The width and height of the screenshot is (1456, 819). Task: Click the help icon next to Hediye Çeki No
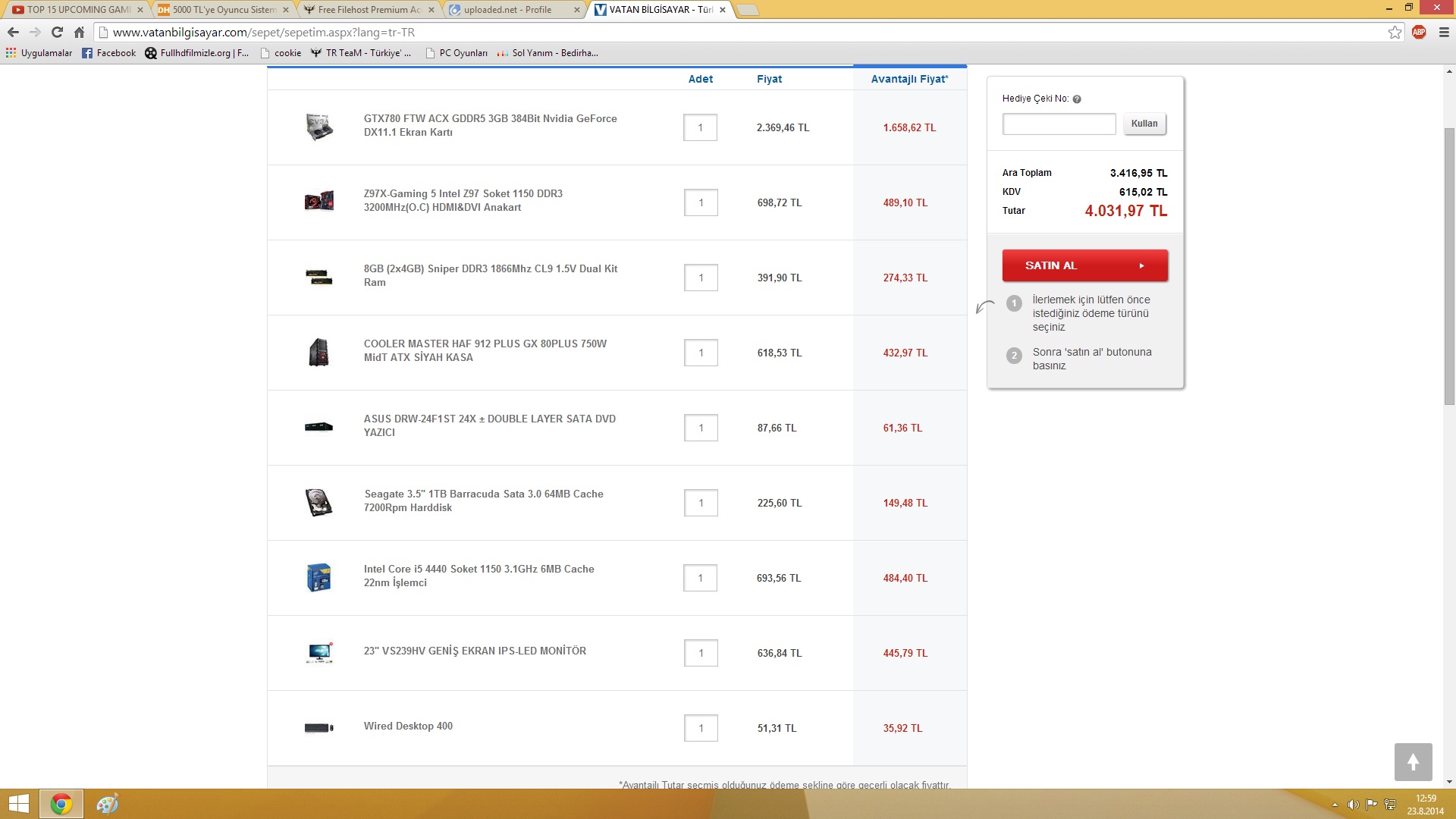1077,99
